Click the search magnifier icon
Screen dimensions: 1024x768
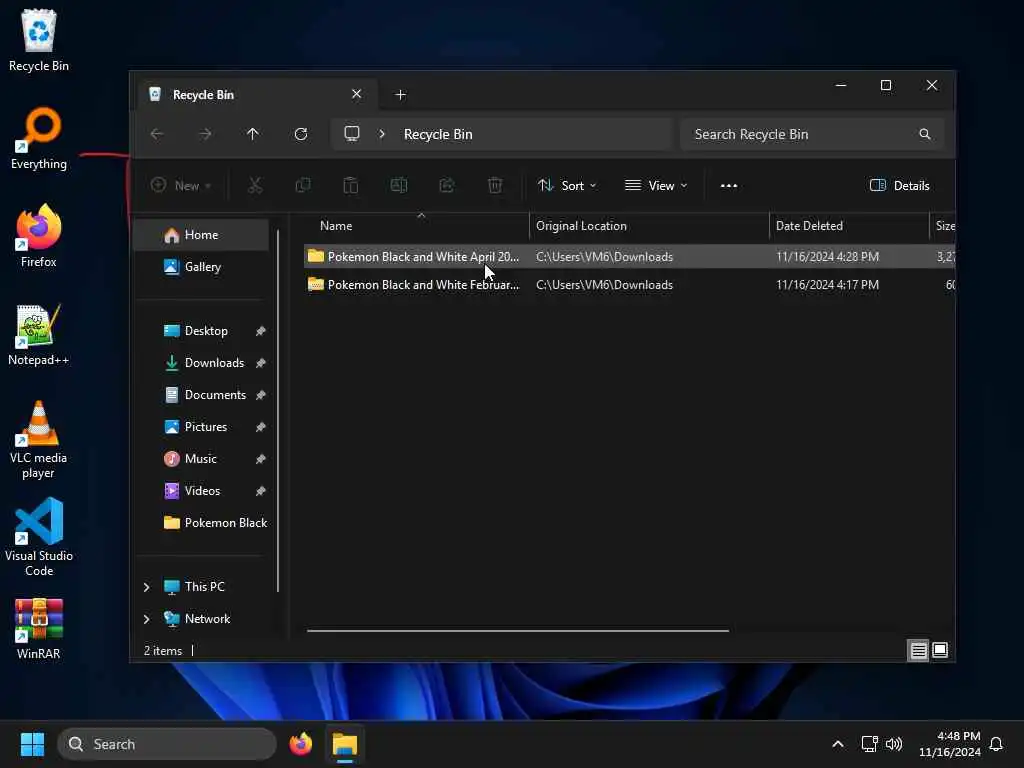925,134
